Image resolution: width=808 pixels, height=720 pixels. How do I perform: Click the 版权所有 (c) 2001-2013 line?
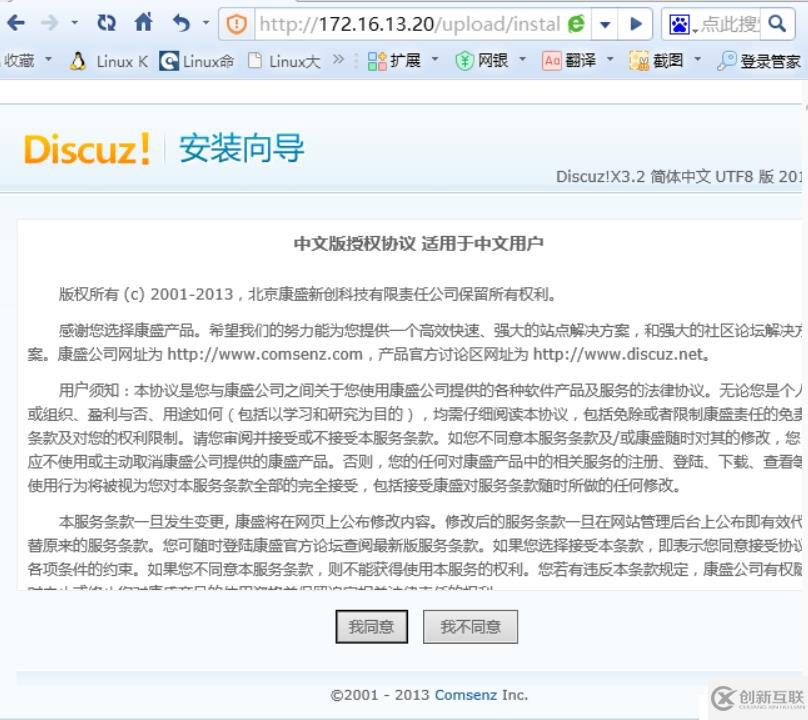(308, 294)
